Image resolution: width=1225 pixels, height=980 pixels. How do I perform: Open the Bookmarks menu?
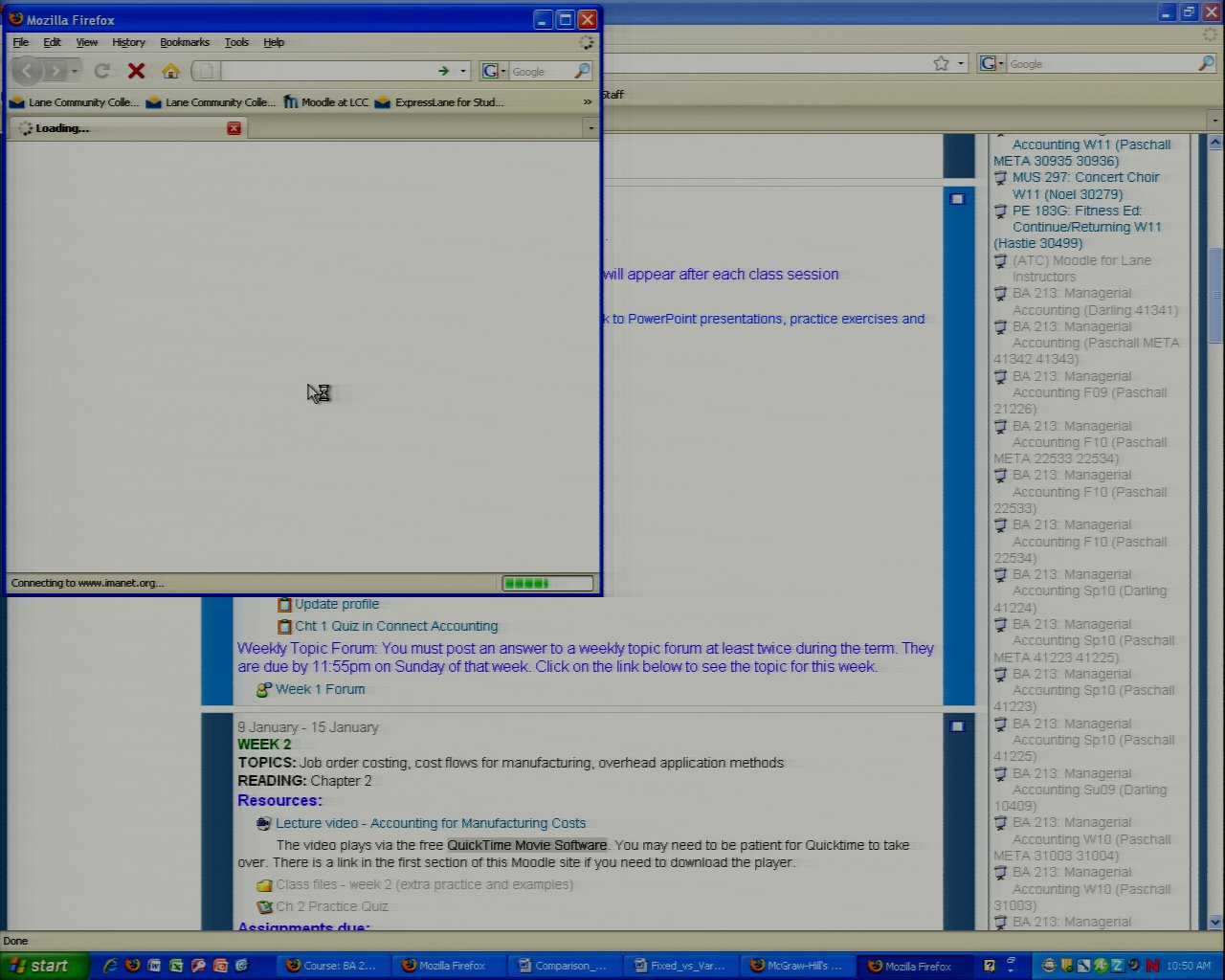click(x=184, y=42)
